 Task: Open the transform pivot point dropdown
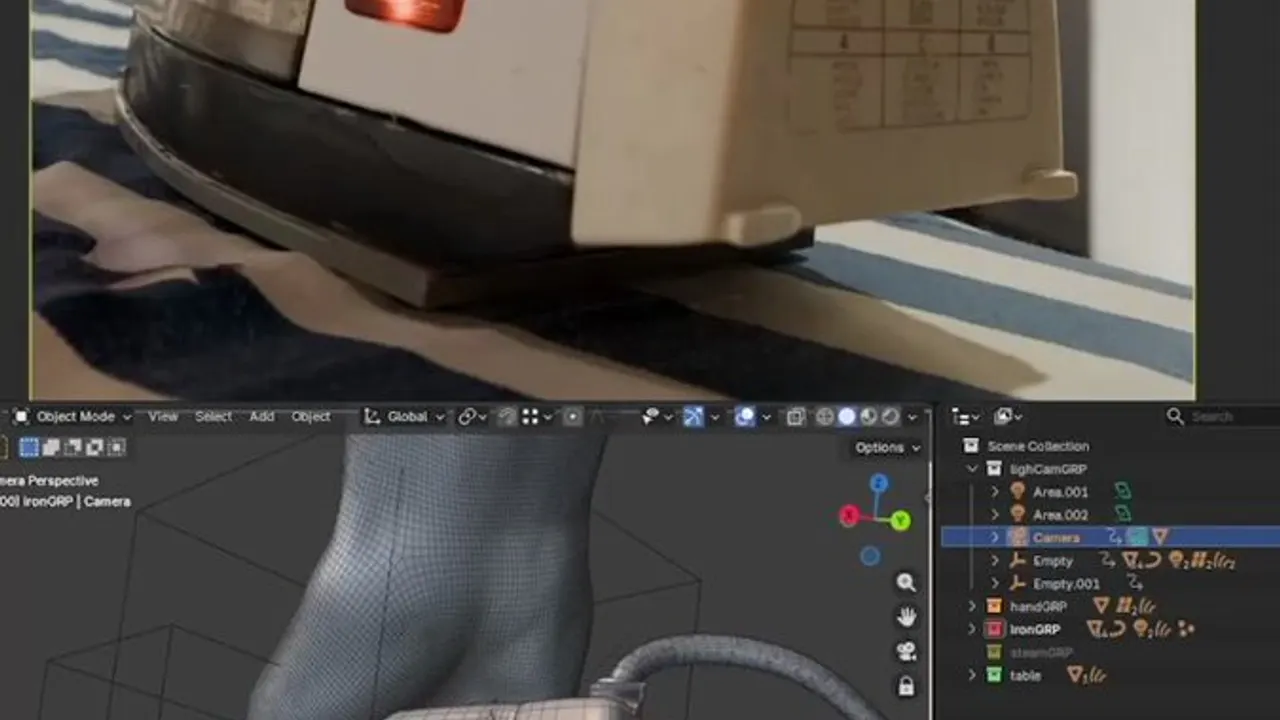pyautogui.click(x=472, y=417)
